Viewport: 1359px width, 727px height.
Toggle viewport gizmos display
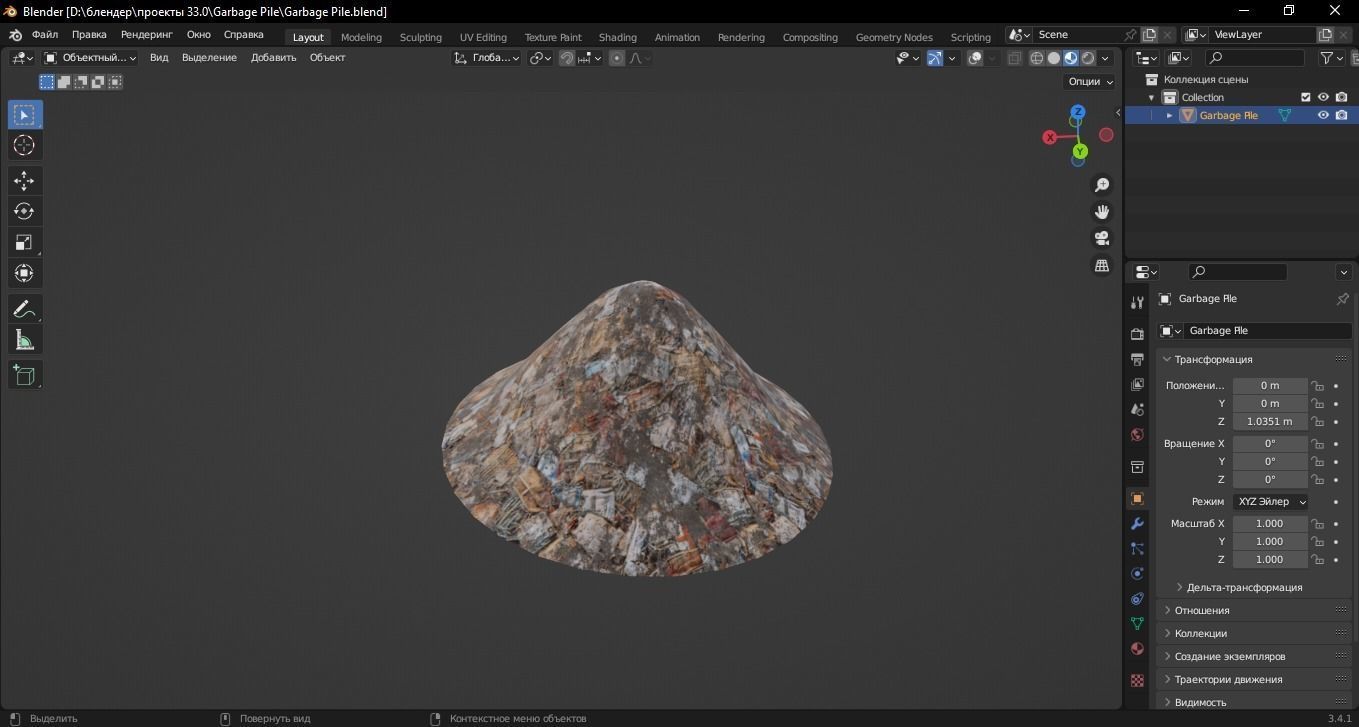click(x=935, y=58)
